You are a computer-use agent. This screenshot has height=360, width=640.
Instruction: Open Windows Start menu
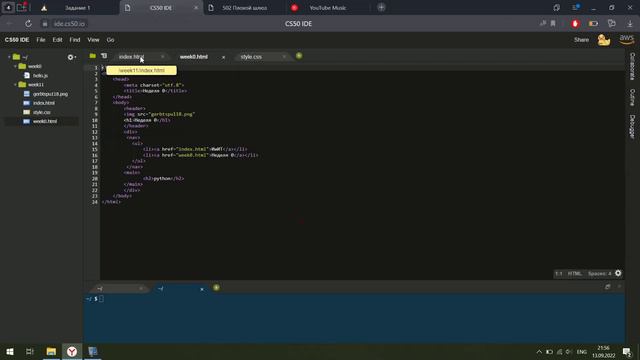click(x=10, y=351)
